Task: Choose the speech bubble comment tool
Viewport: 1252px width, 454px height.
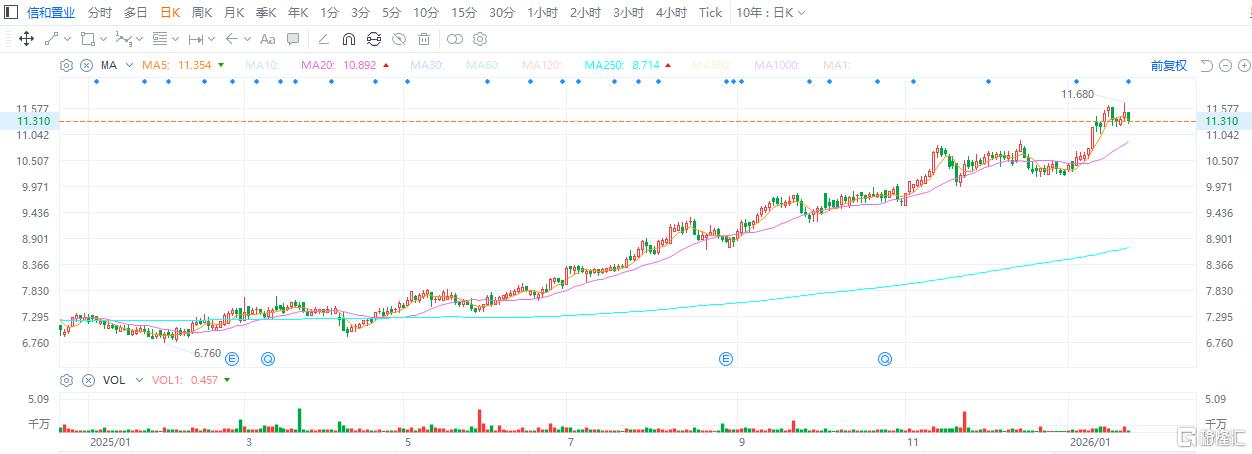Action: (293, 39)
